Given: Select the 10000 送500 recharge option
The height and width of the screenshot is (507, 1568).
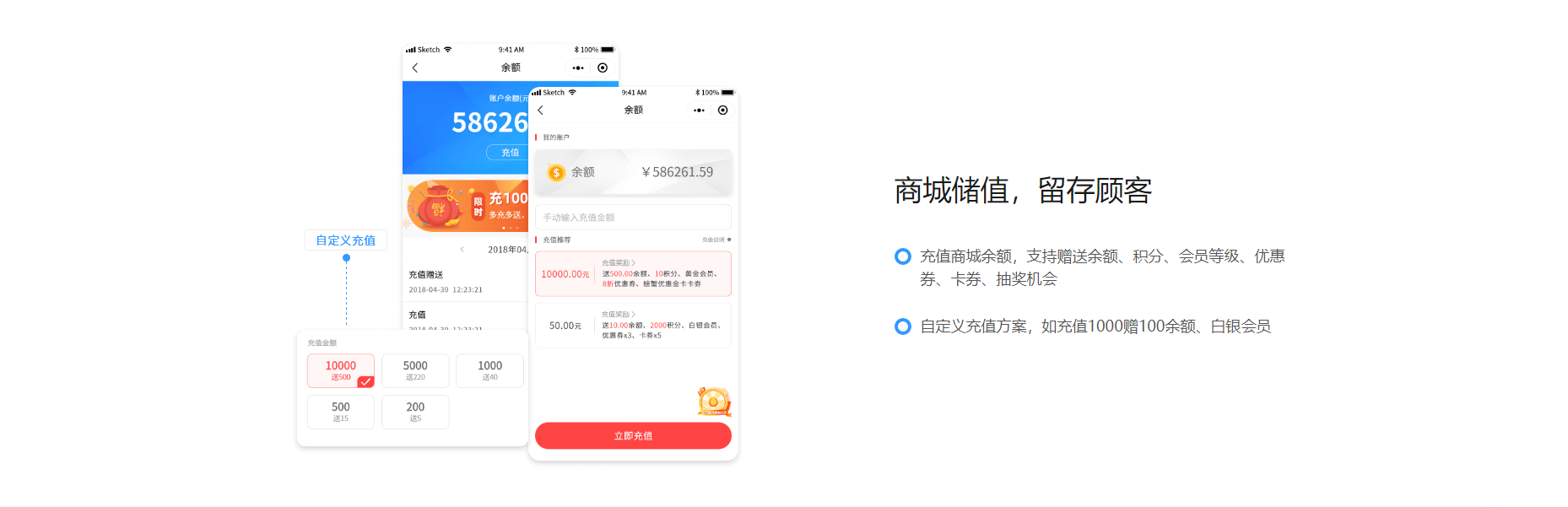Looking at the screenshot, I should [x=340, y=370].
